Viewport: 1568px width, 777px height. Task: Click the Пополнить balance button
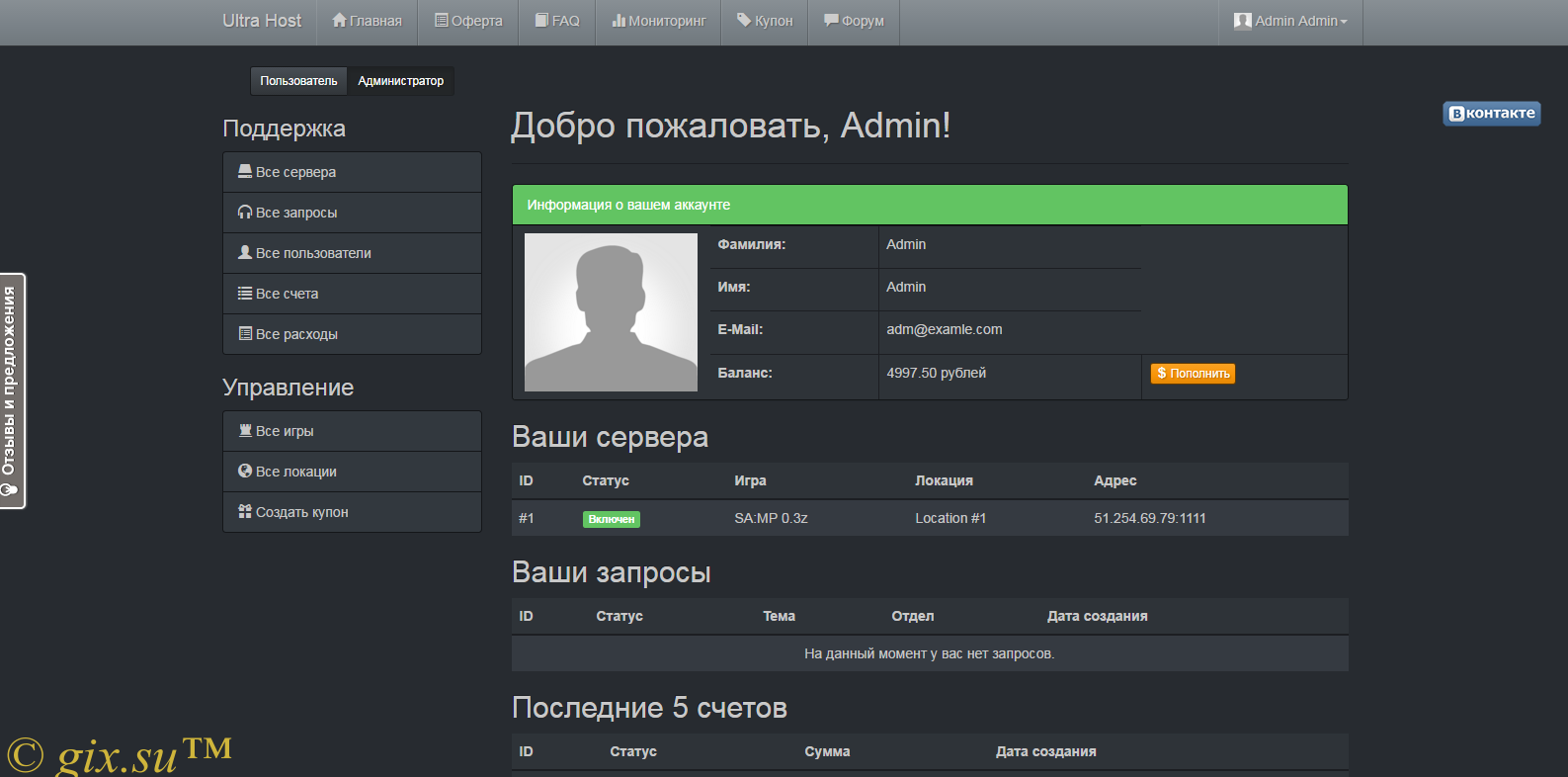(x=1193, y=374)
